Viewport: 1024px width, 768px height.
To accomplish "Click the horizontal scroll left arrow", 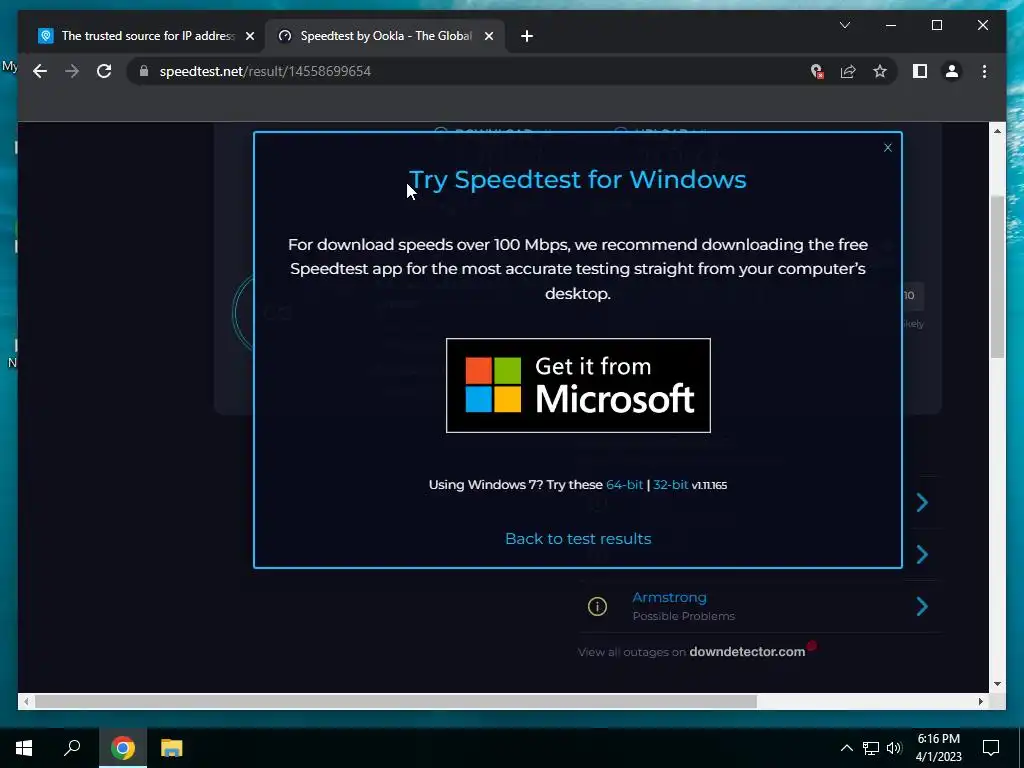I will (26, 701).
